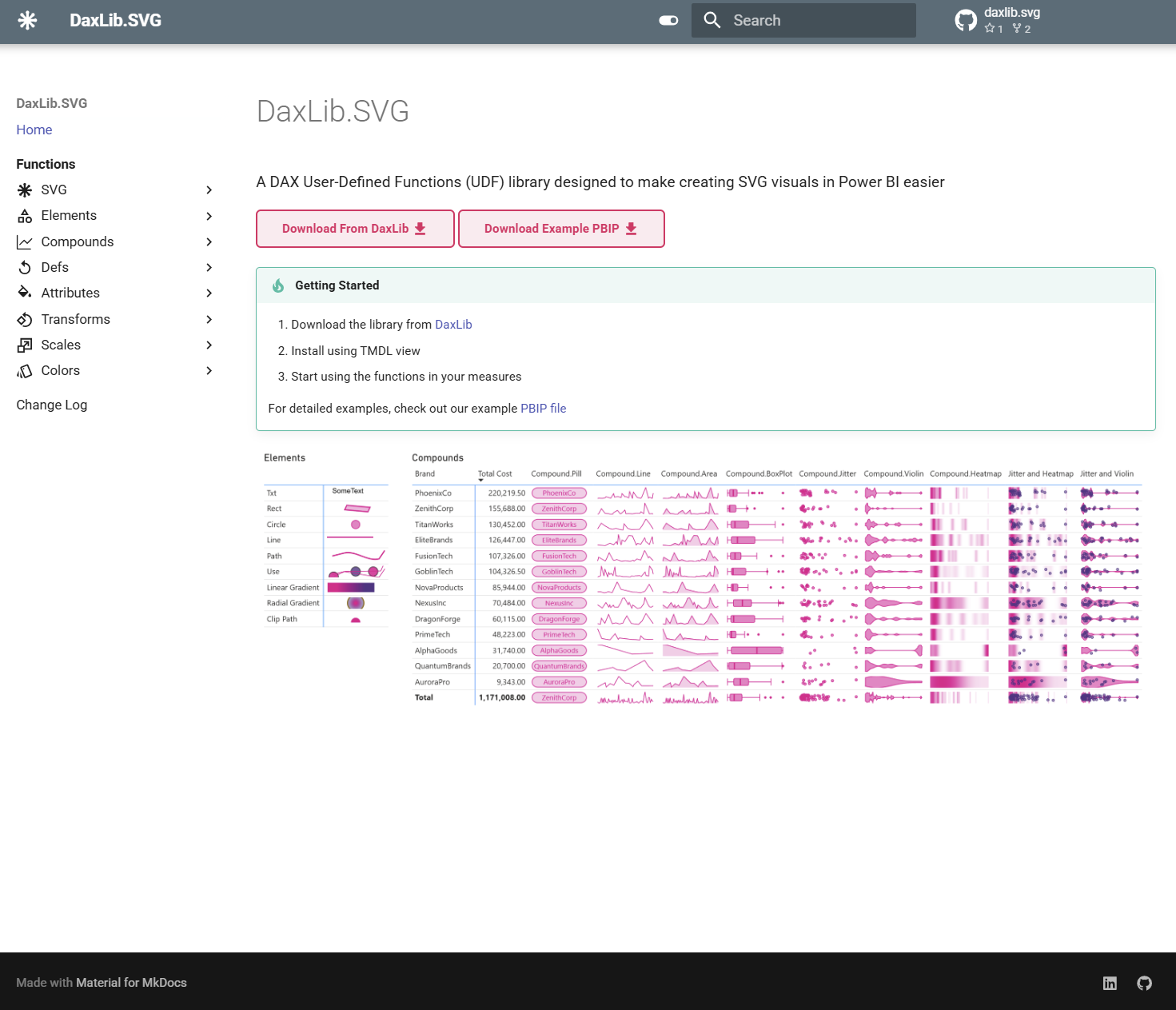This screenshot has height=1010, width=1176.
Task: Click the Attributes paint bucket icon
Action: [25, 293]
